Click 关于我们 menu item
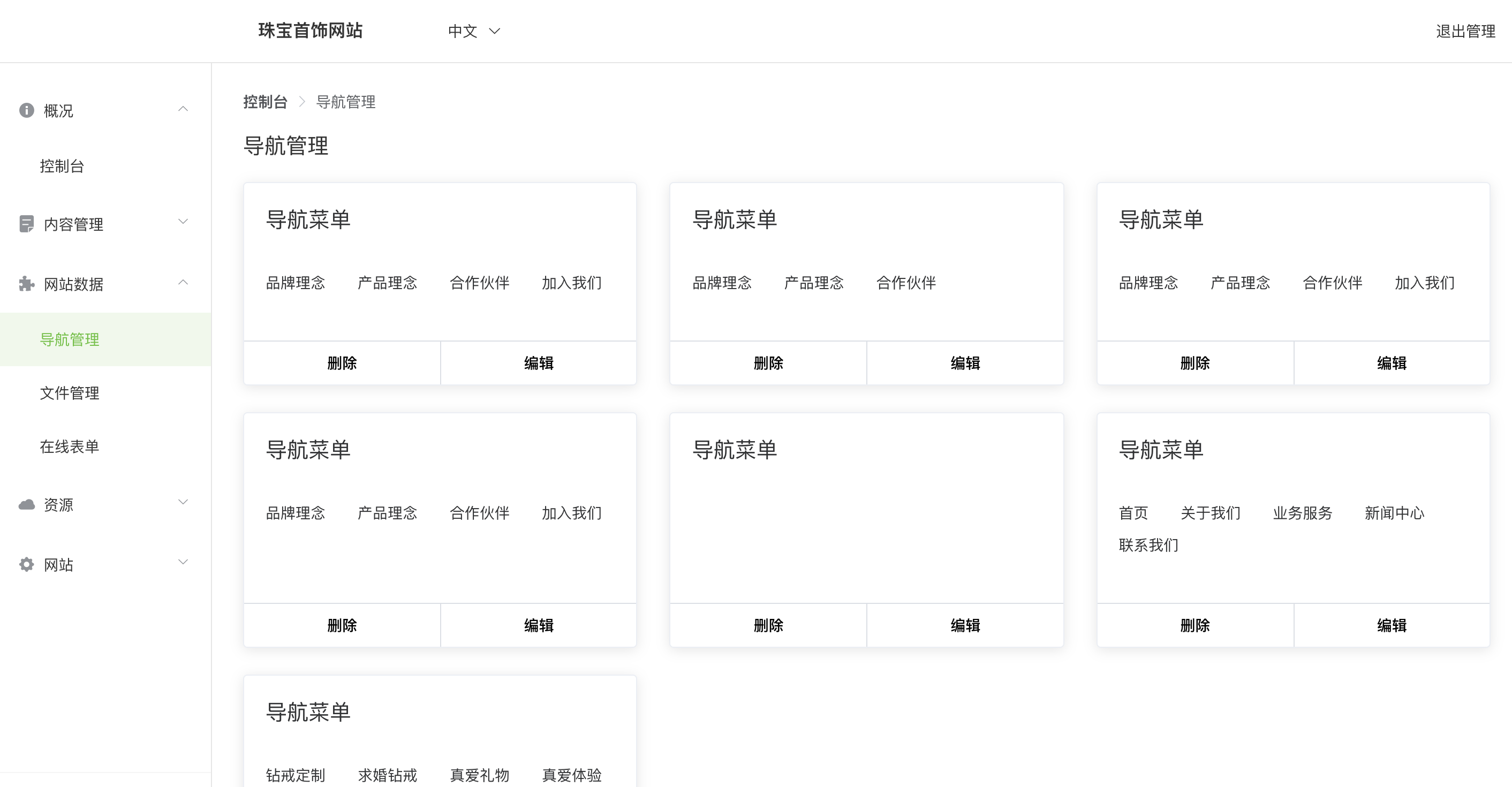This screenshot has width=1512, height=787. (x=1211, y=513)
